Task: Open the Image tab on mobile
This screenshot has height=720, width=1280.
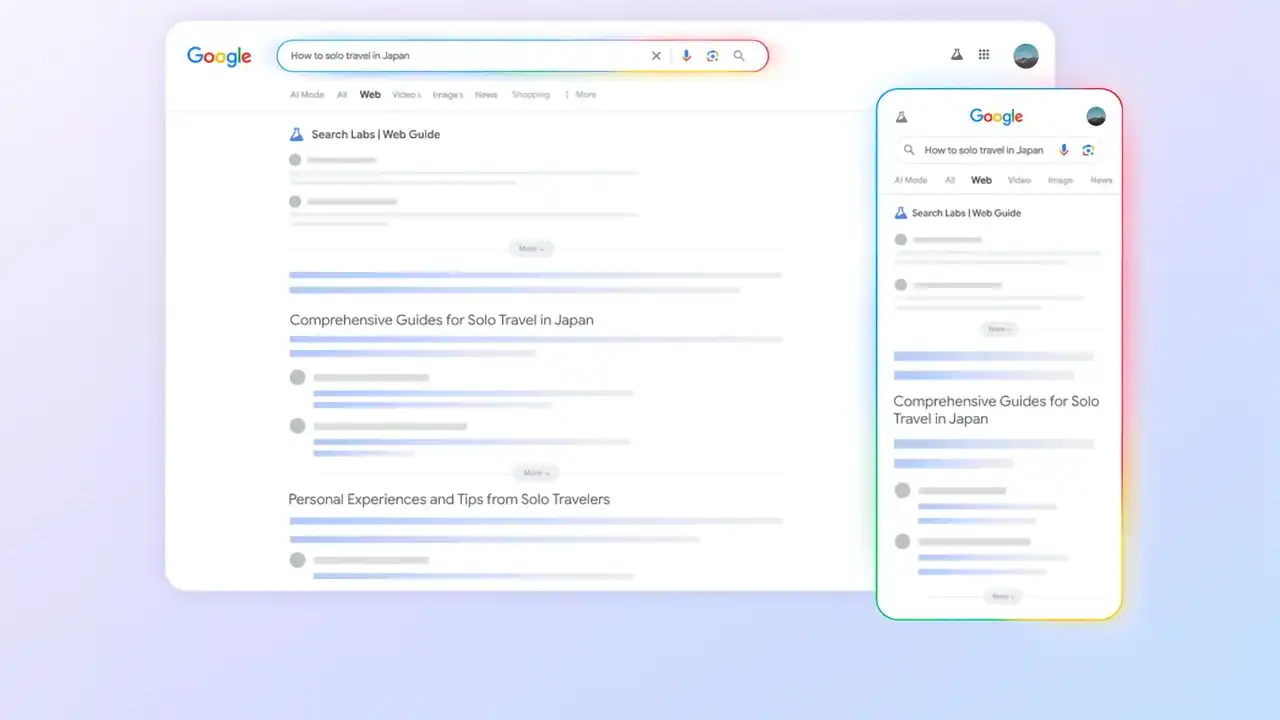Action: click(1060, 180)
